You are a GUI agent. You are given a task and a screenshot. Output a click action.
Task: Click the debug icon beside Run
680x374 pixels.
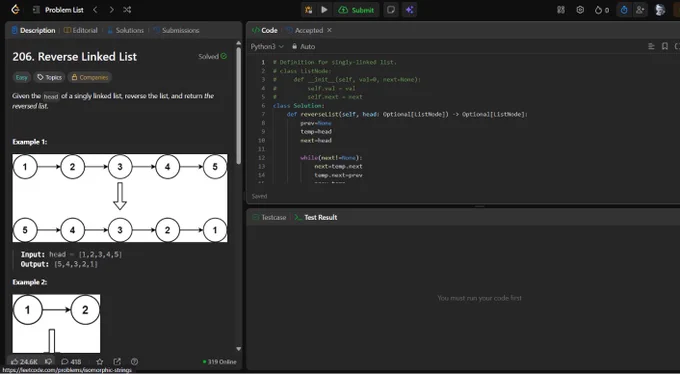(308, 10)
